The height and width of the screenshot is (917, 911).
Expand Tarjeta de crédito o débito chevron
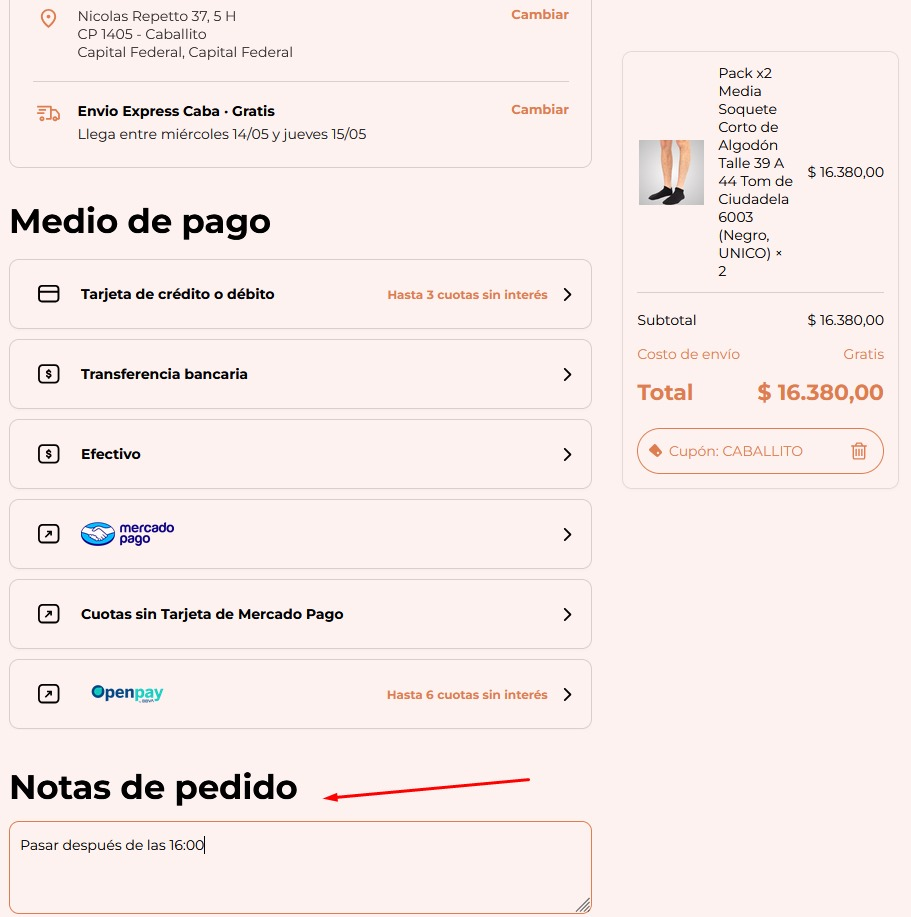tap(567, 294)
